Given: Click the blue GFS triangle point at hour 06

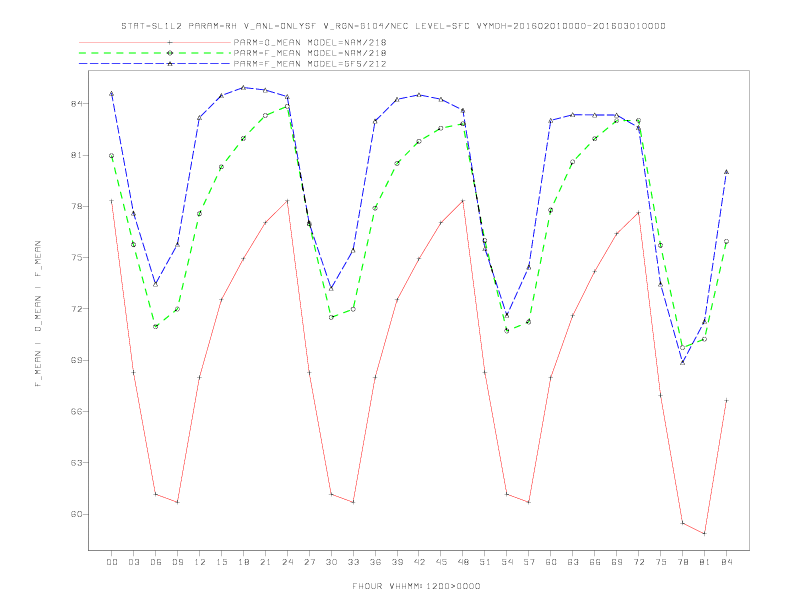Looking at the screenshot, I should point(156,285).
